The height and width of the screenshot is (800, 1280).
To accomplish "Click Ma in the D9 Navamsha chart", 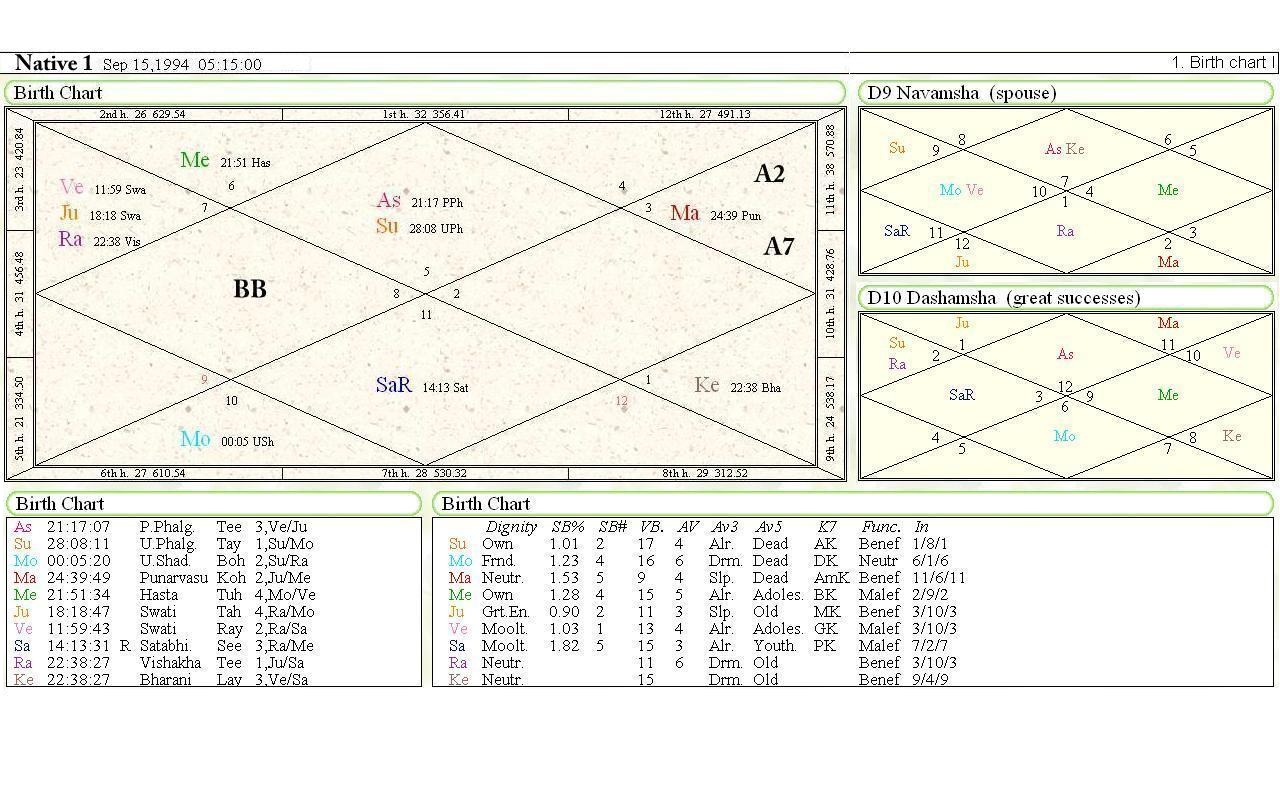I will point(1168,262).
